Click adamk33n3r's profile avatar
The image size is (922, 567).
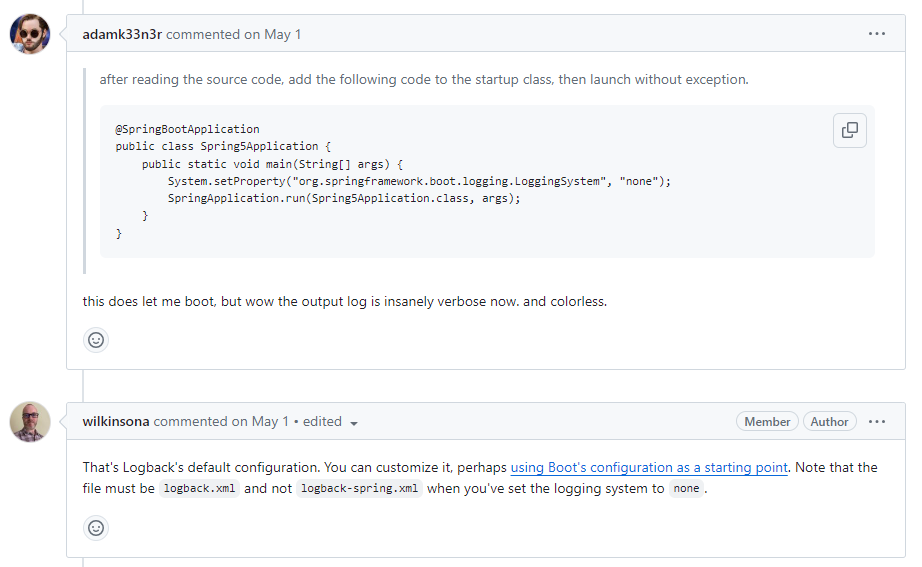click(30, 35)
